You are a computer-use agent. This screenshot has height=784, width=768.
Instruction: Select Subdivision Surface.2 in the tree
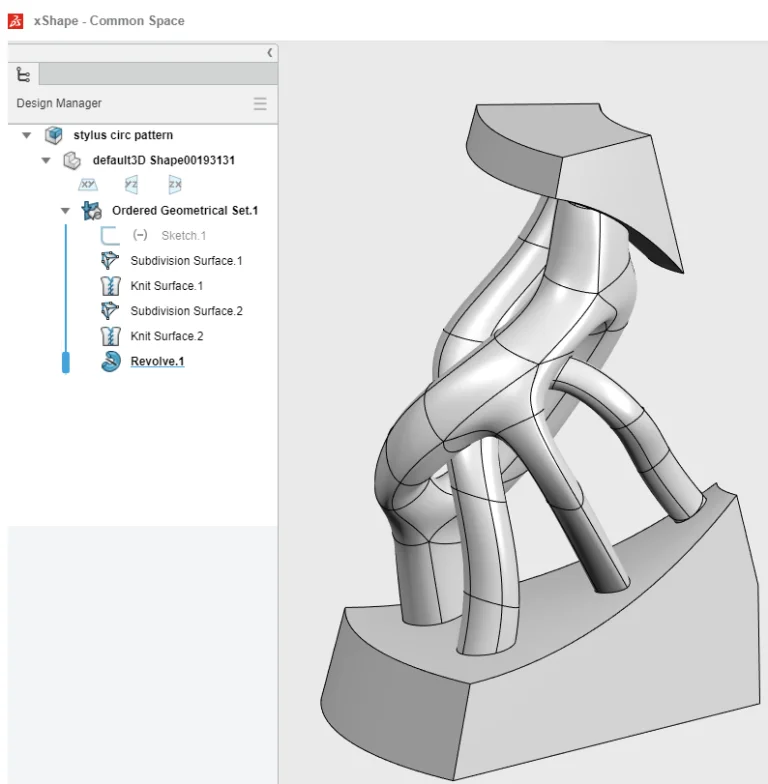[x=186, y=311]
